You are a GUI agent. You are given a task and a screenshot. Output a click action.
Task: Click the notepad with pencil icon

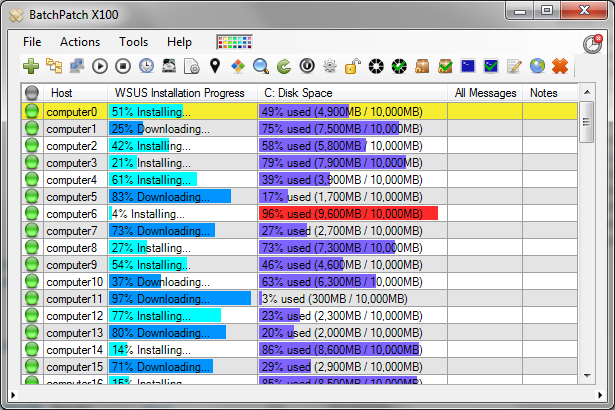tap(514, 66)
